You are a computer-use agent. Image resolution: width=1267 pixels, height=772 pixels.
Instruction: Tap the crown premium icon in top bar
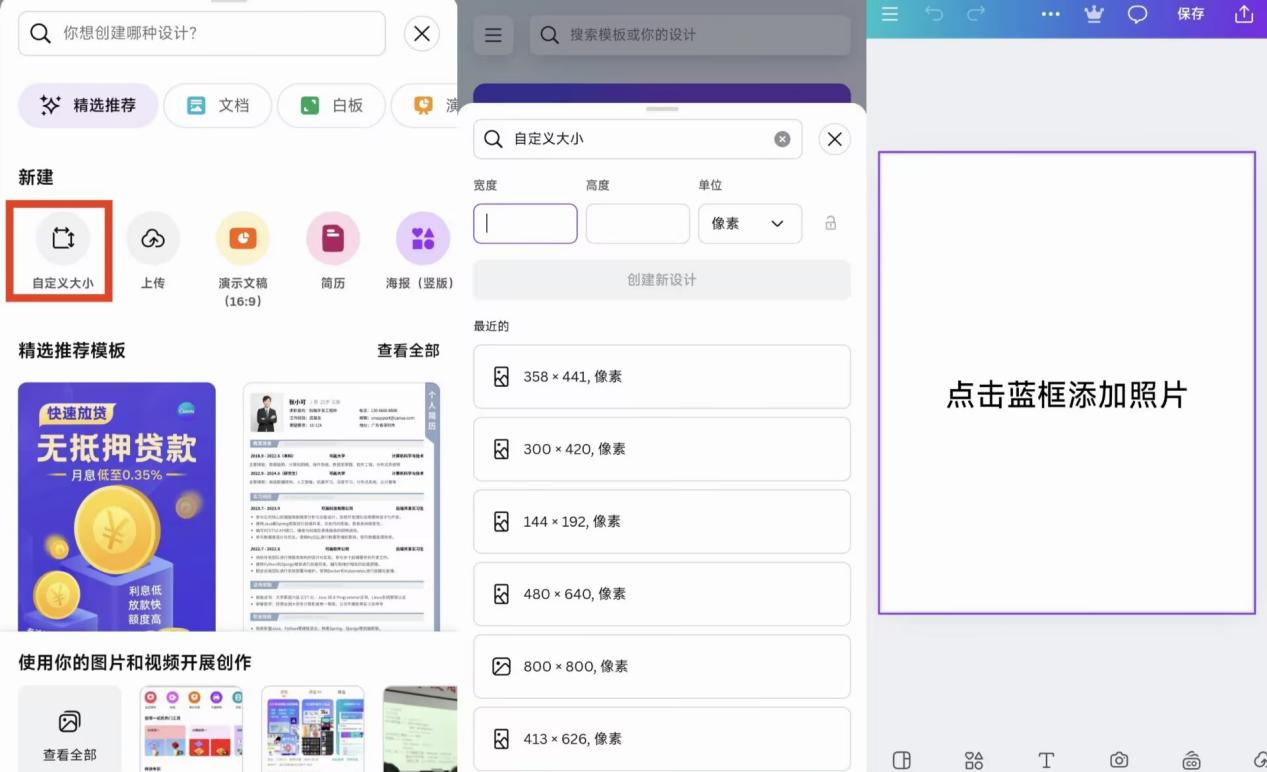(1093, 15)
